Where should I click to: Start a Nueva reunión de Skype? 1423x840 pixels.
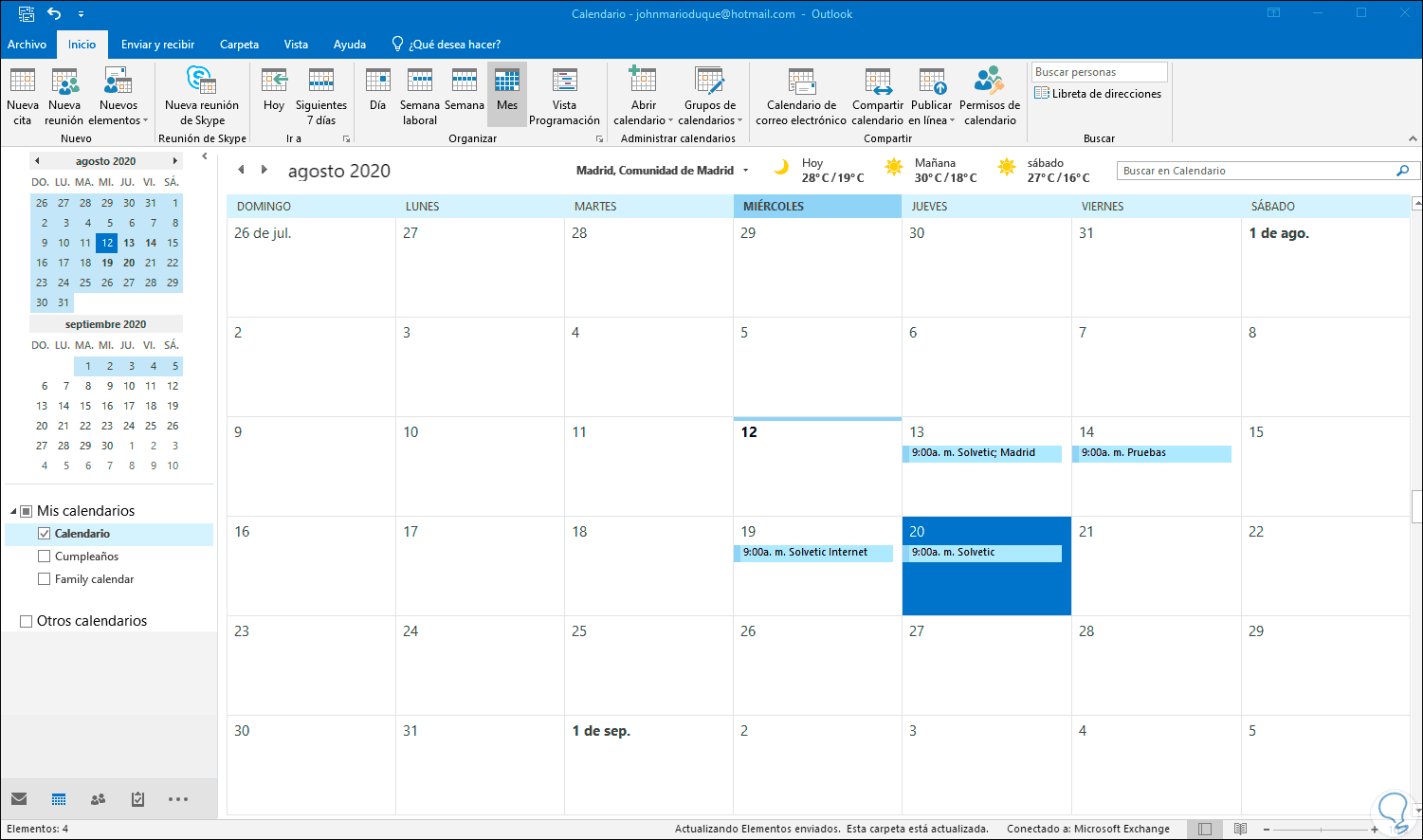pos(202,97)
